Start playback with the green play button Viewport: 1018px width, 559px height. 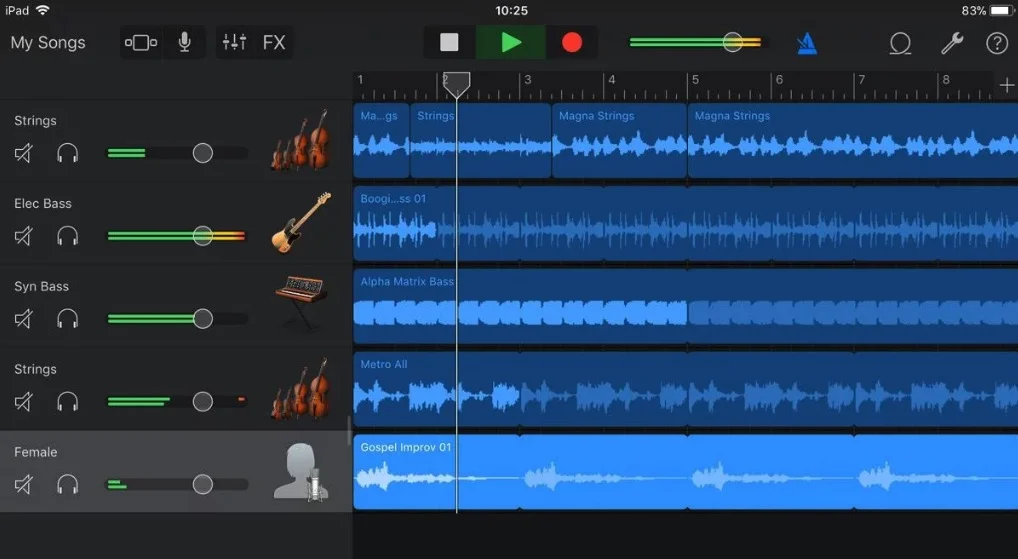[511, 43]
